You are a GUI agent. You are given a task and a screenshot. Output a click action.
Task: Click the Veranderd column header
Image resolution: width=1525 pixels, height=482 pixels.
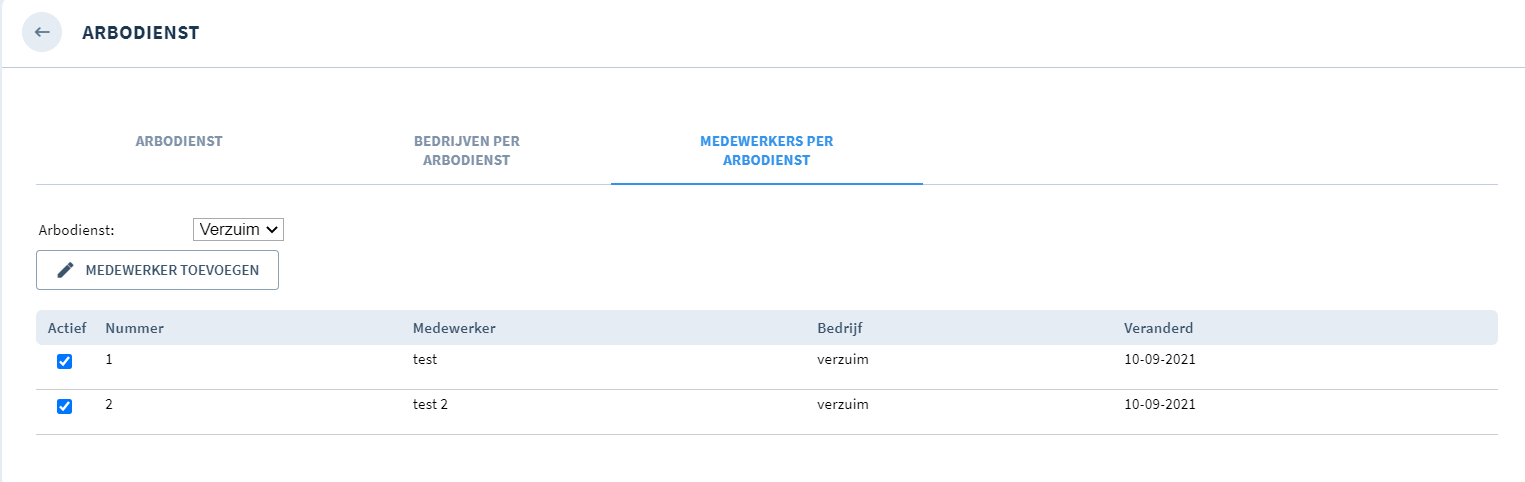1159,328
